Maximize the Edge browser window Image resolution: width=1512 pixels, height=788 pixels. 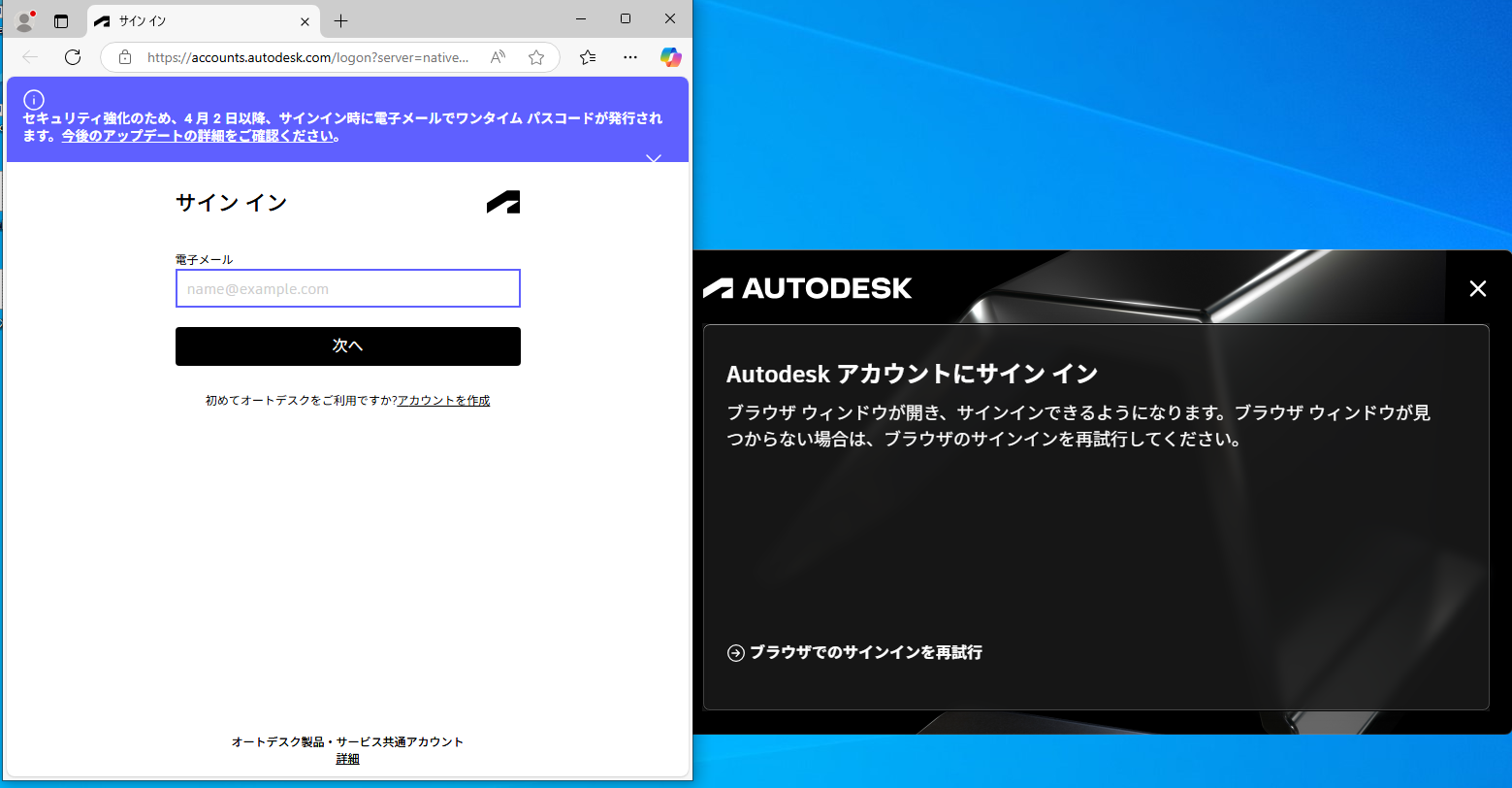626,18
